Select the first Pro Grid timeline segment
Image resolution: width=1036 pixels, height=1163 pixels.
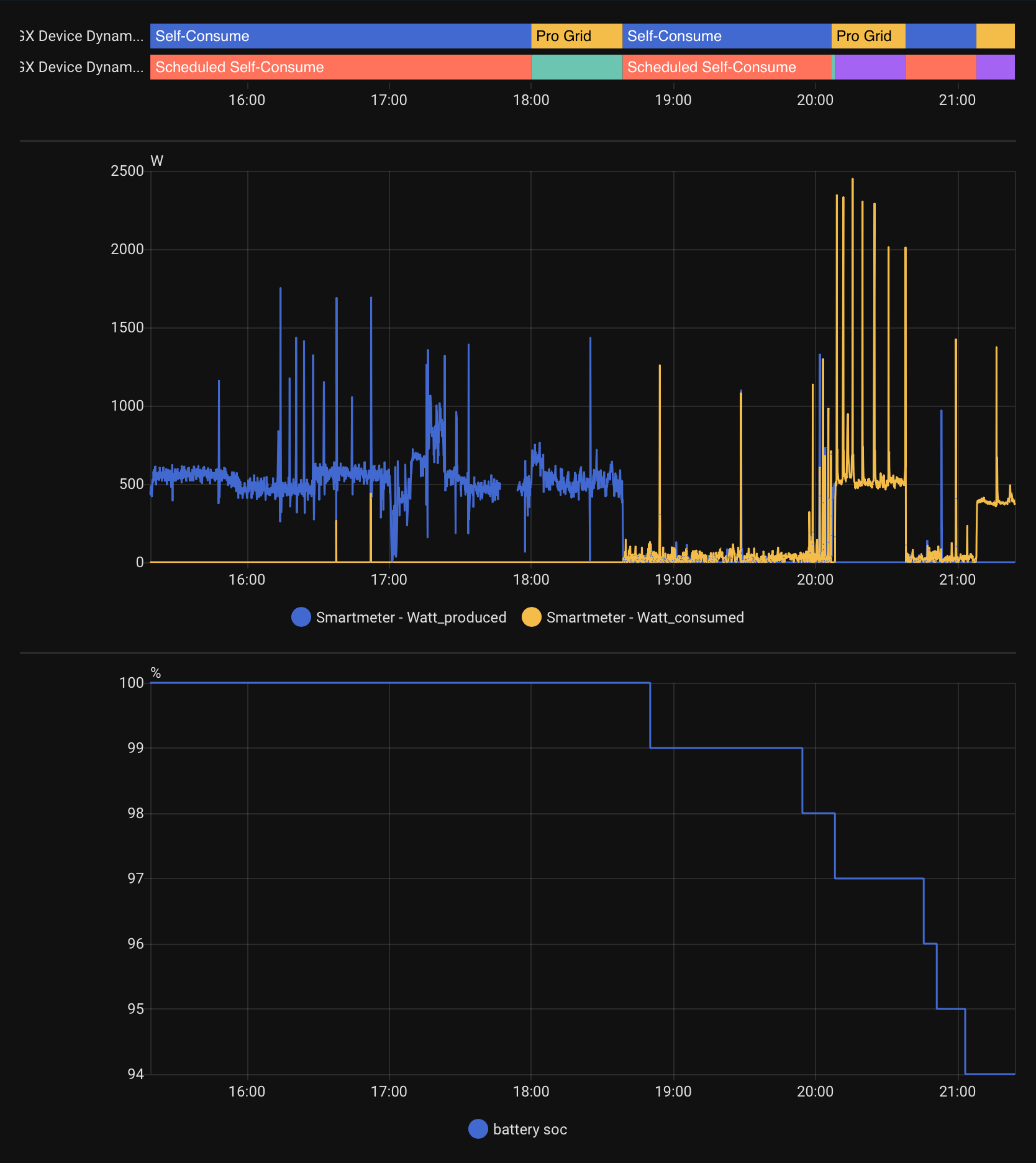coord(576,36)
